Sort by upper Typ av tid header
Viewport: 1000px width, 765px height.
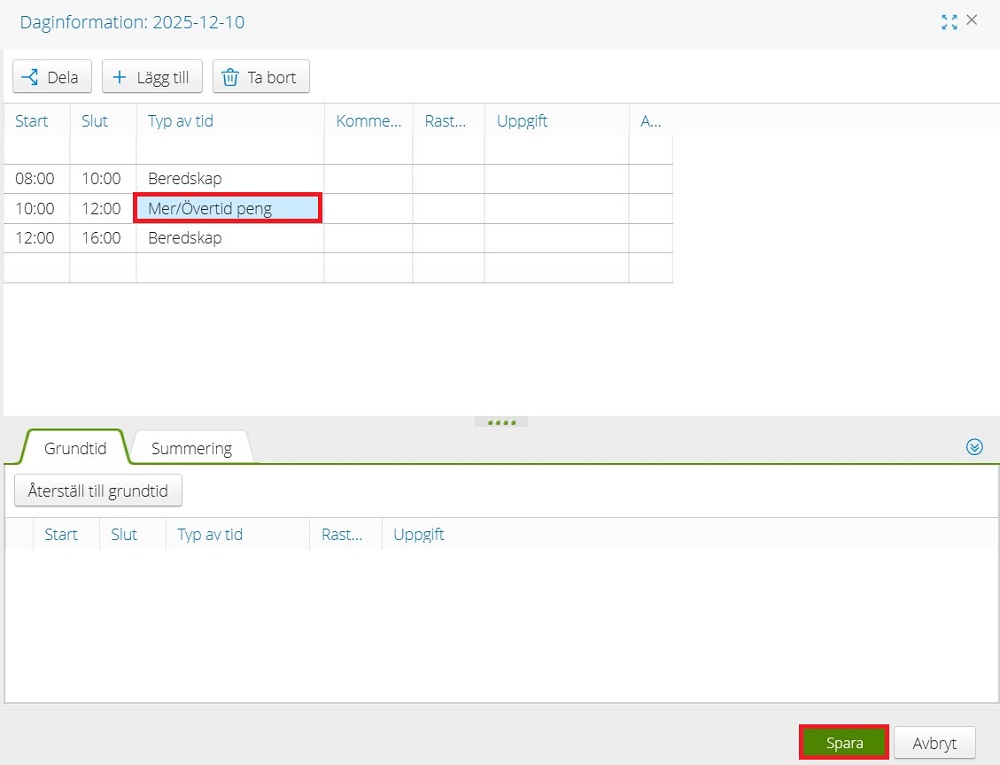pyautogui.click(x=181, y=121)
